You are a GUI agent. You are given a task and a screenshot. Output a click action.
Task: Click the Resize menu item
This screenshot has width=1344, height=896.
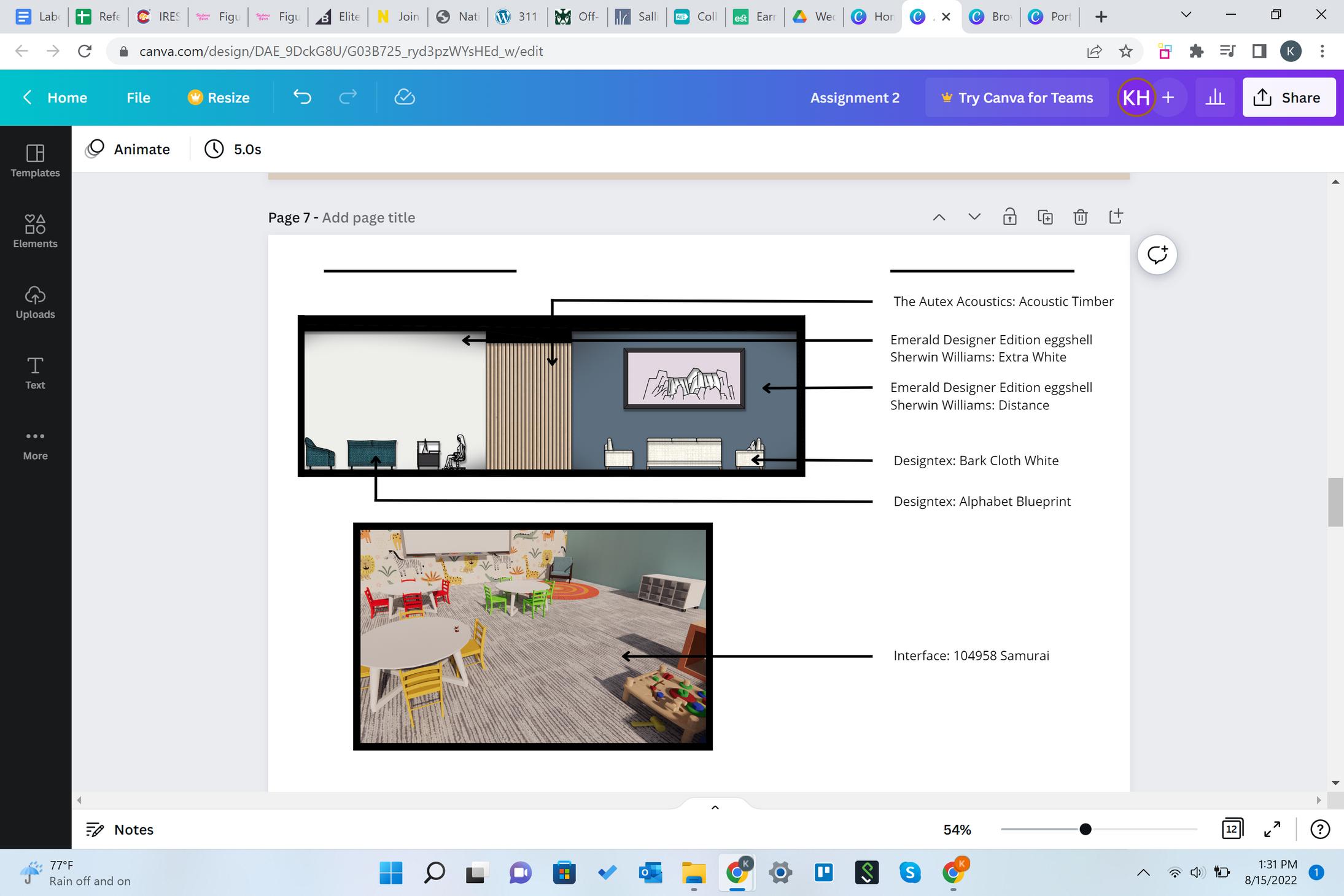[x=219, y=98]
